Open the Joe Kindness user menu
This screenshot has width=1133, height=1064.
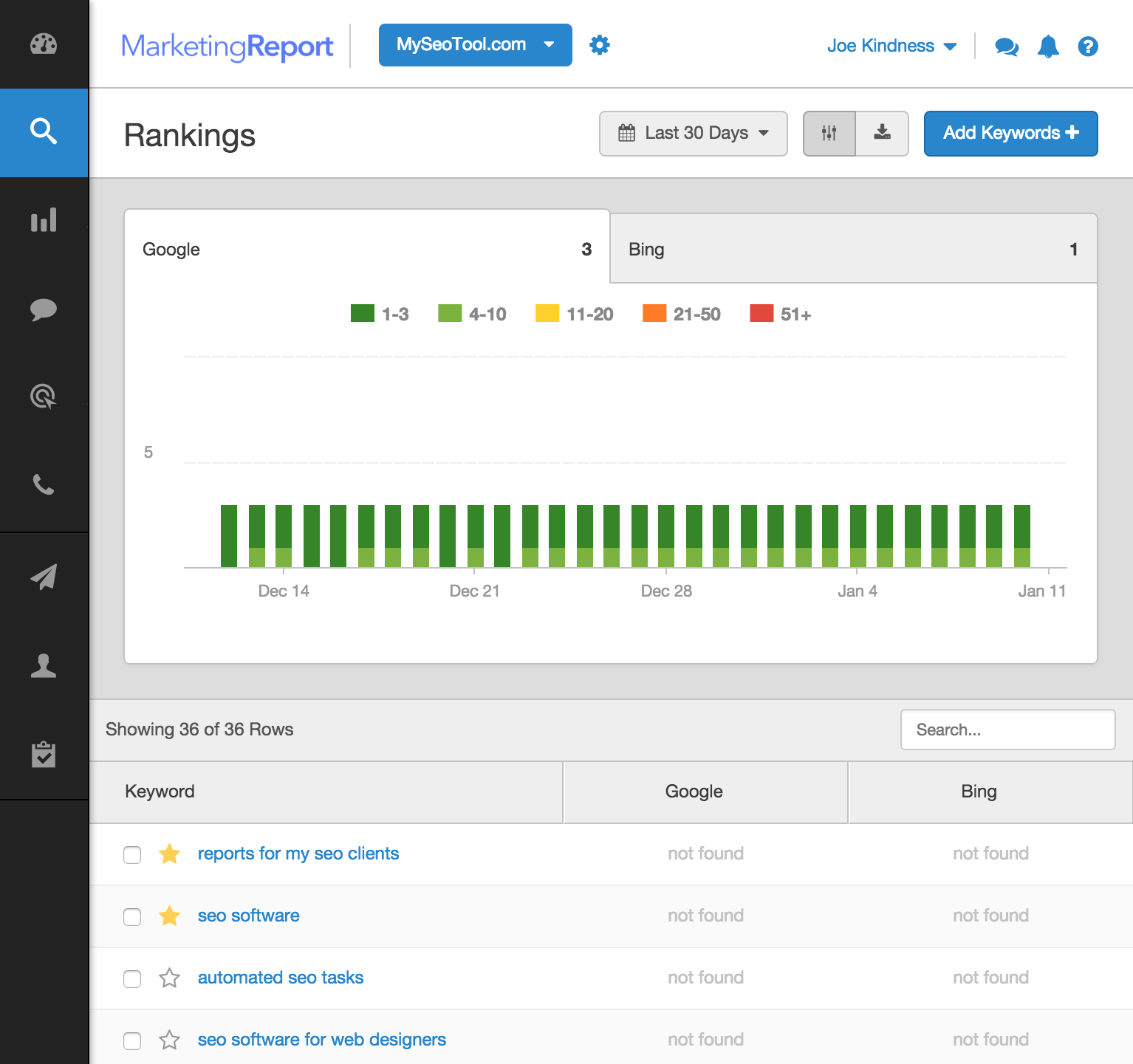tap(891, 46)
